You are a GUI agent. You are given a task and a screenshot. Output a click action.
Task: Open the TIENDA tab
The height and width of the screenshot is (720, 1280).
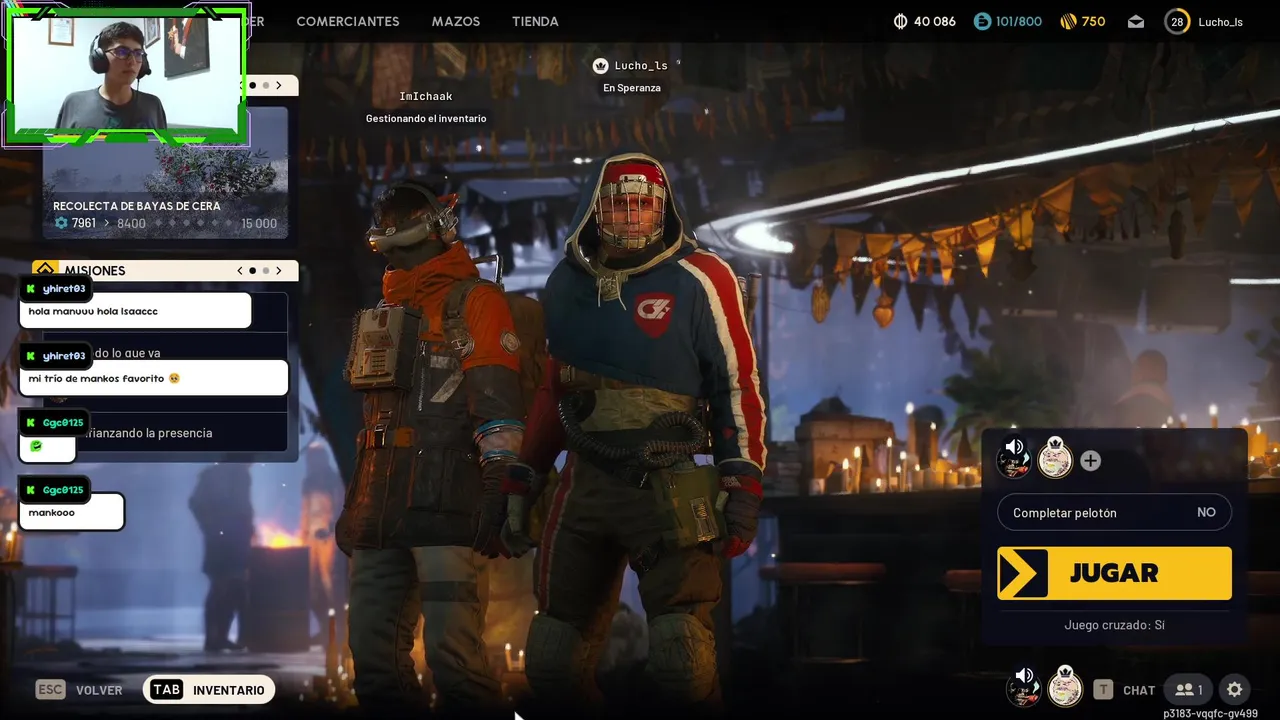coord(535,21)
